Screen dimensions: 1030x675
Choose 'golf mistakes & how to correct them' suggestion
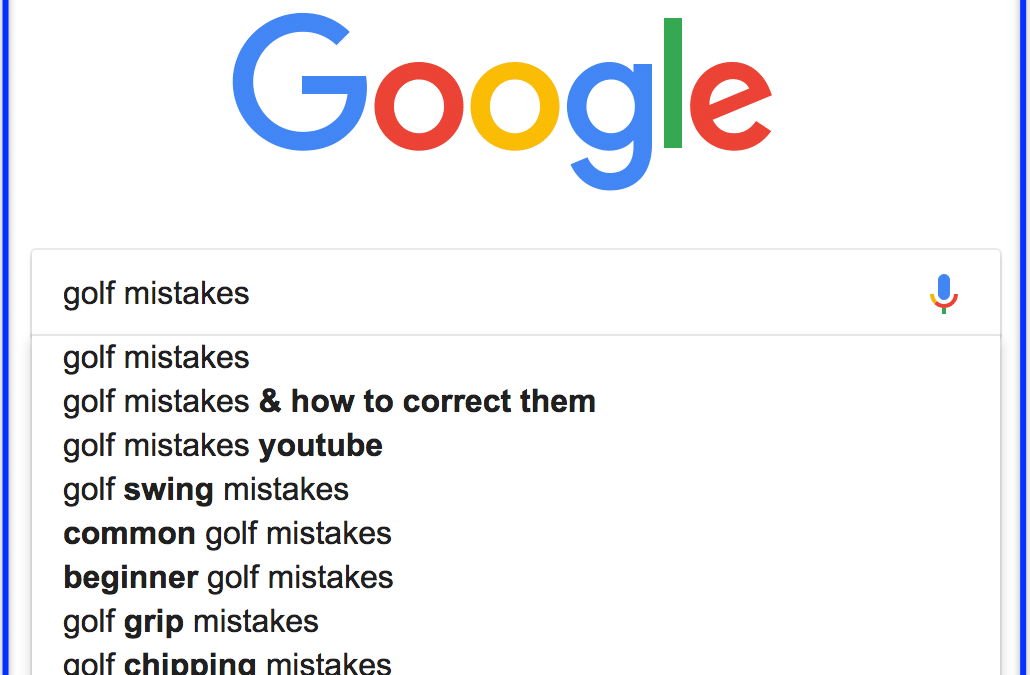[516, 402]
